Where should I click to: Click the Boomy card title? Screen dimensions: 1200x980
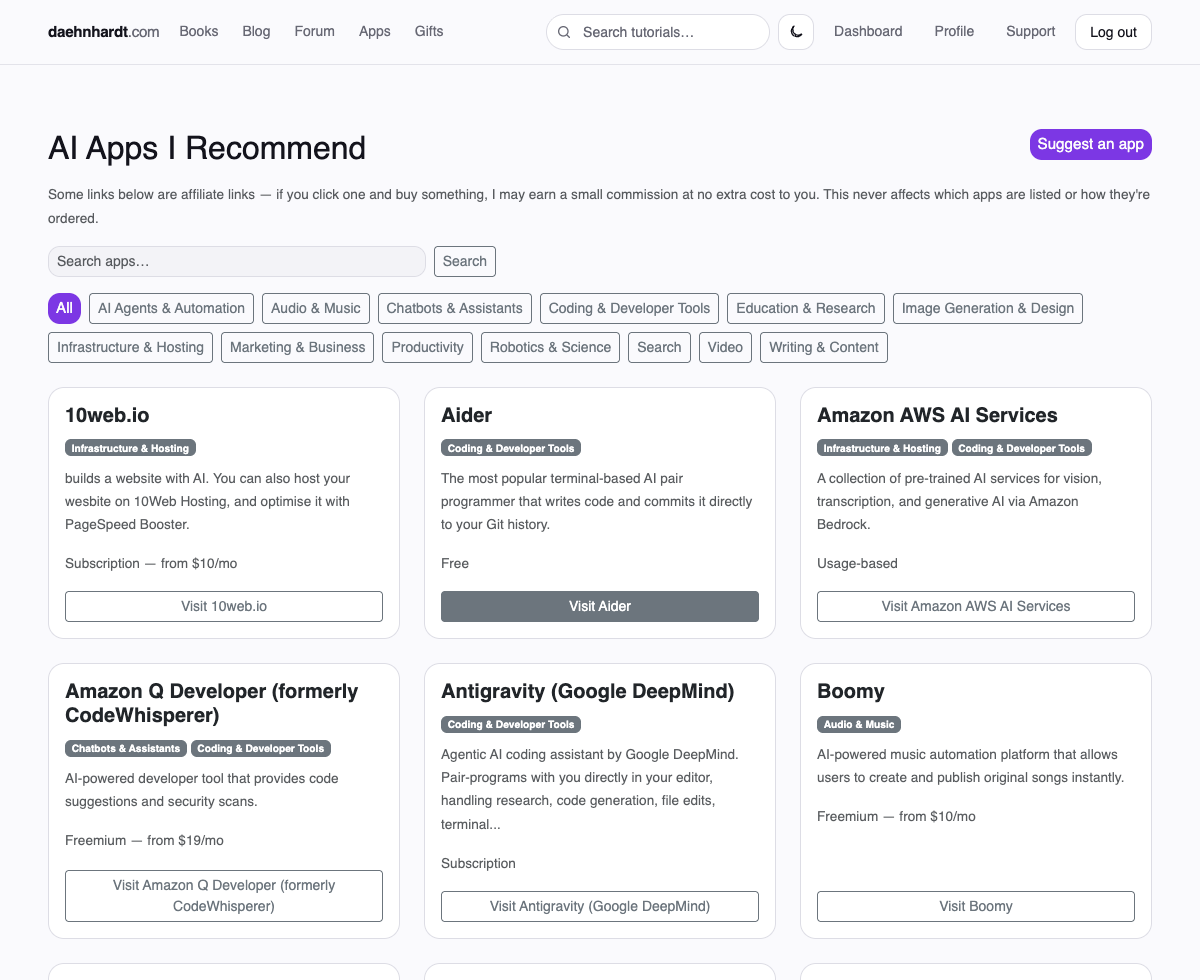click(851, 691)
